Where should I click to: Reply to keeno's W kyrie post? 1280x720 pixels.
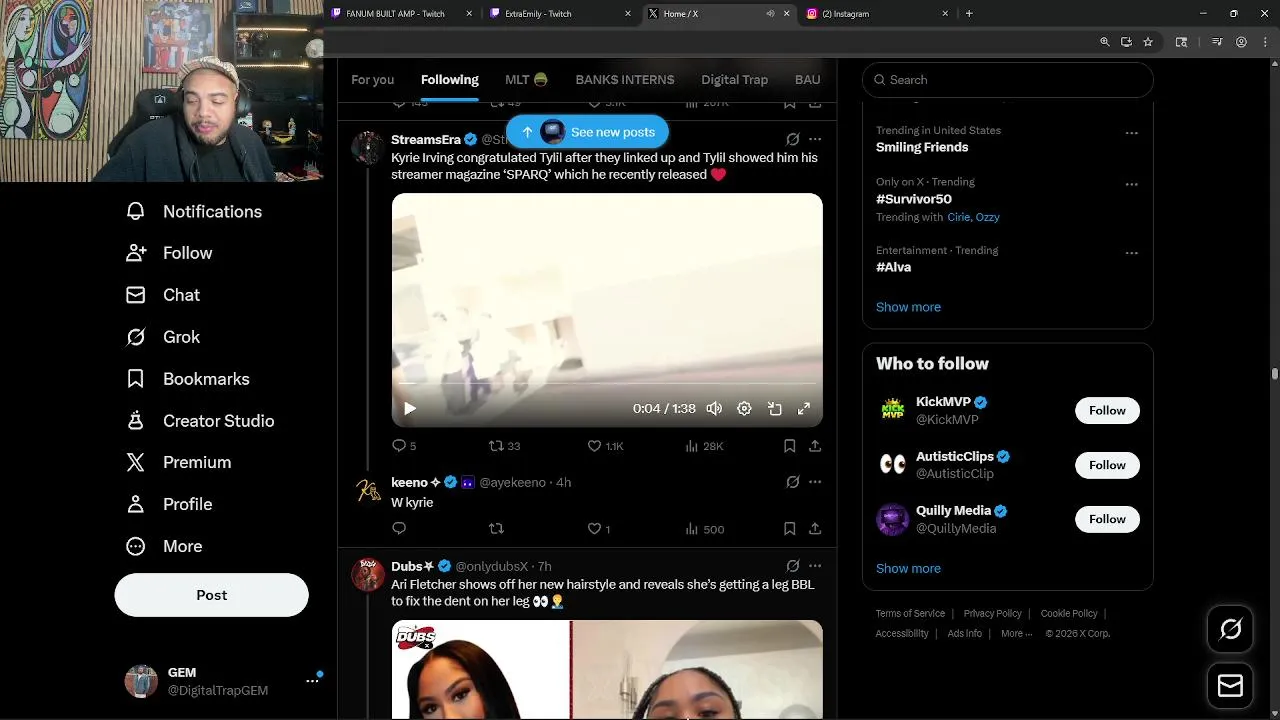click(x=399, y=529)
